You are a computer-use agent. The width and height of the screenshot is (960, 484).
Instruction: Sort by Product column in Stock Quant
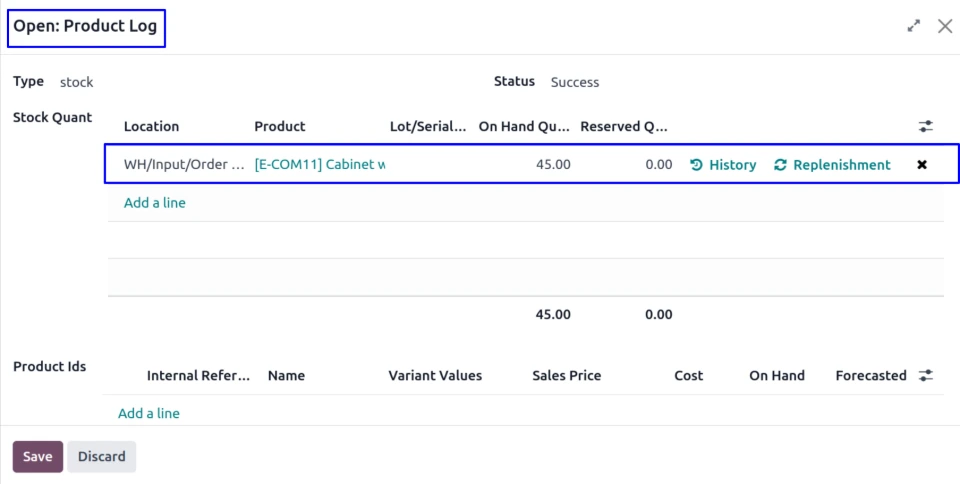(x=280, y=127)
